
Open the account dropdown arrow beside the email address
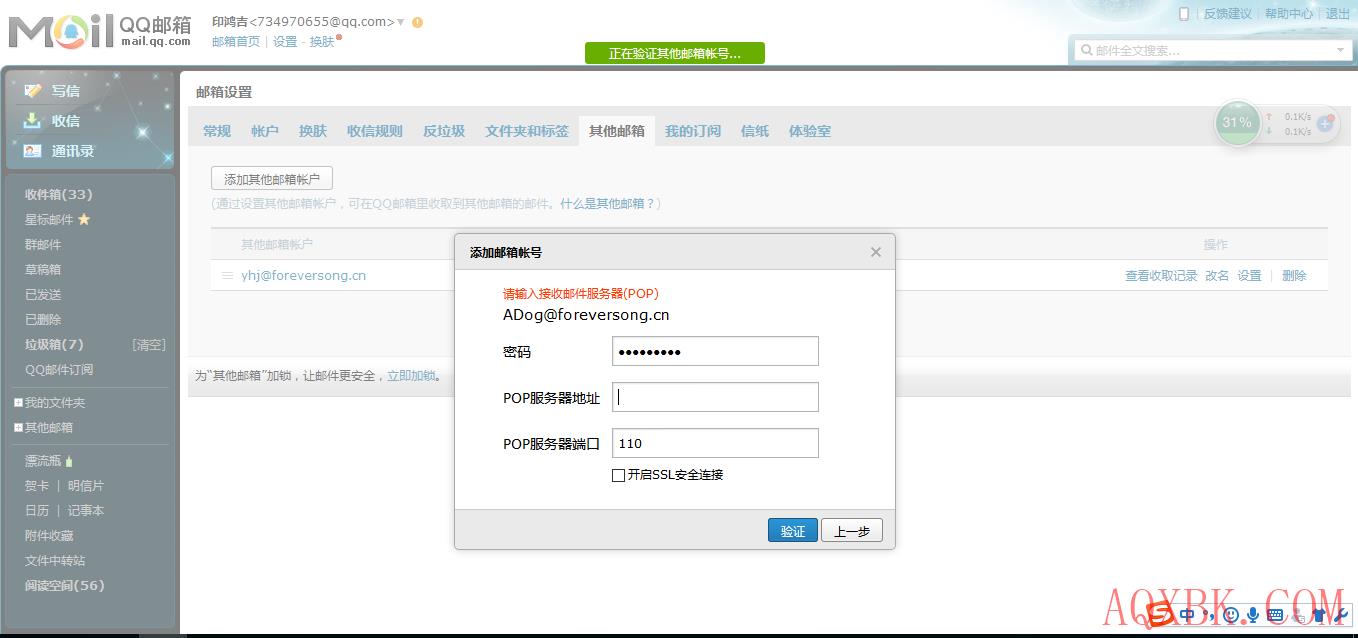(401, 22)
